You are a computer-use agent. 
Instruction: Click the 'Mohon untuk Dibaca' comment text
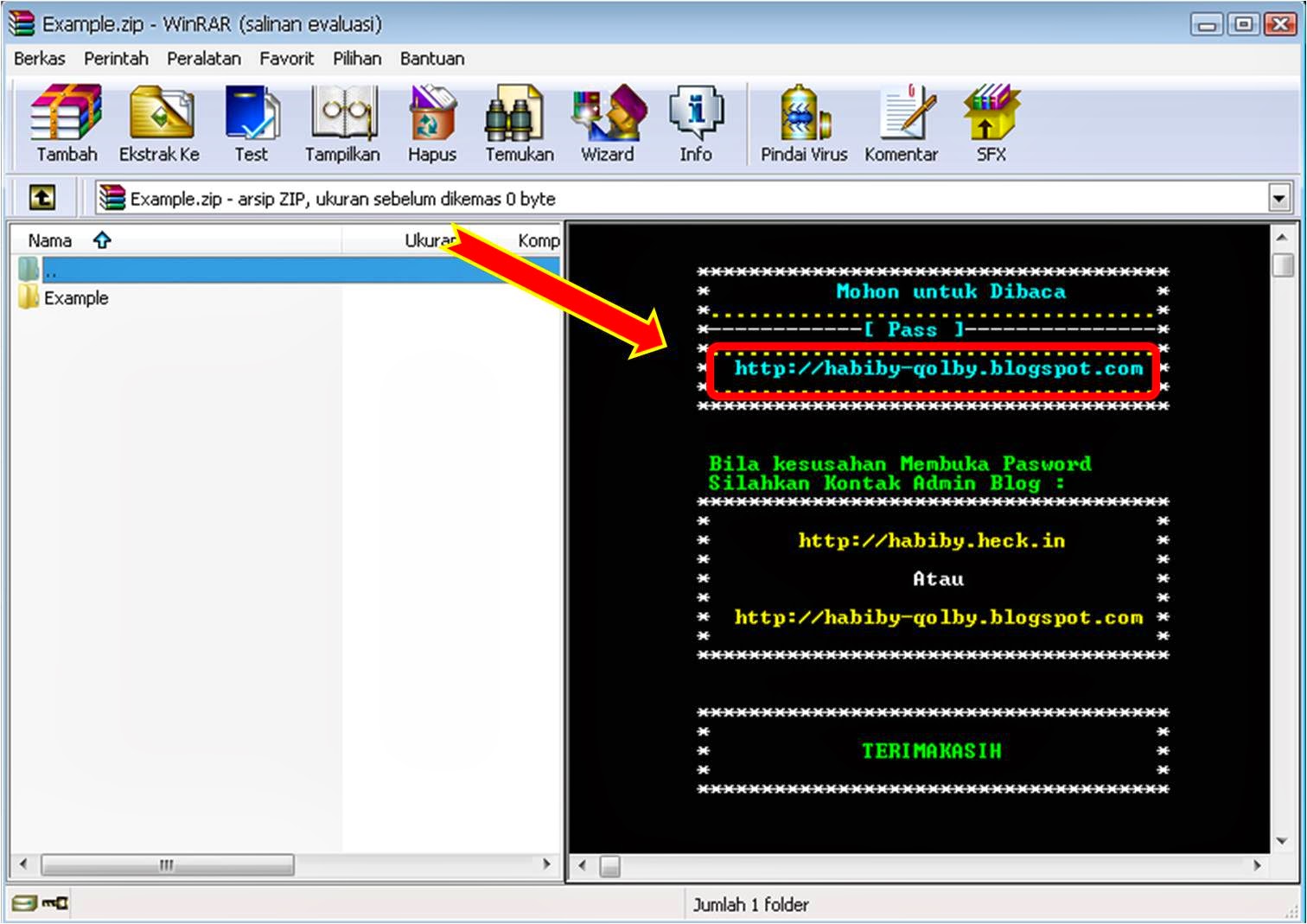951,291
